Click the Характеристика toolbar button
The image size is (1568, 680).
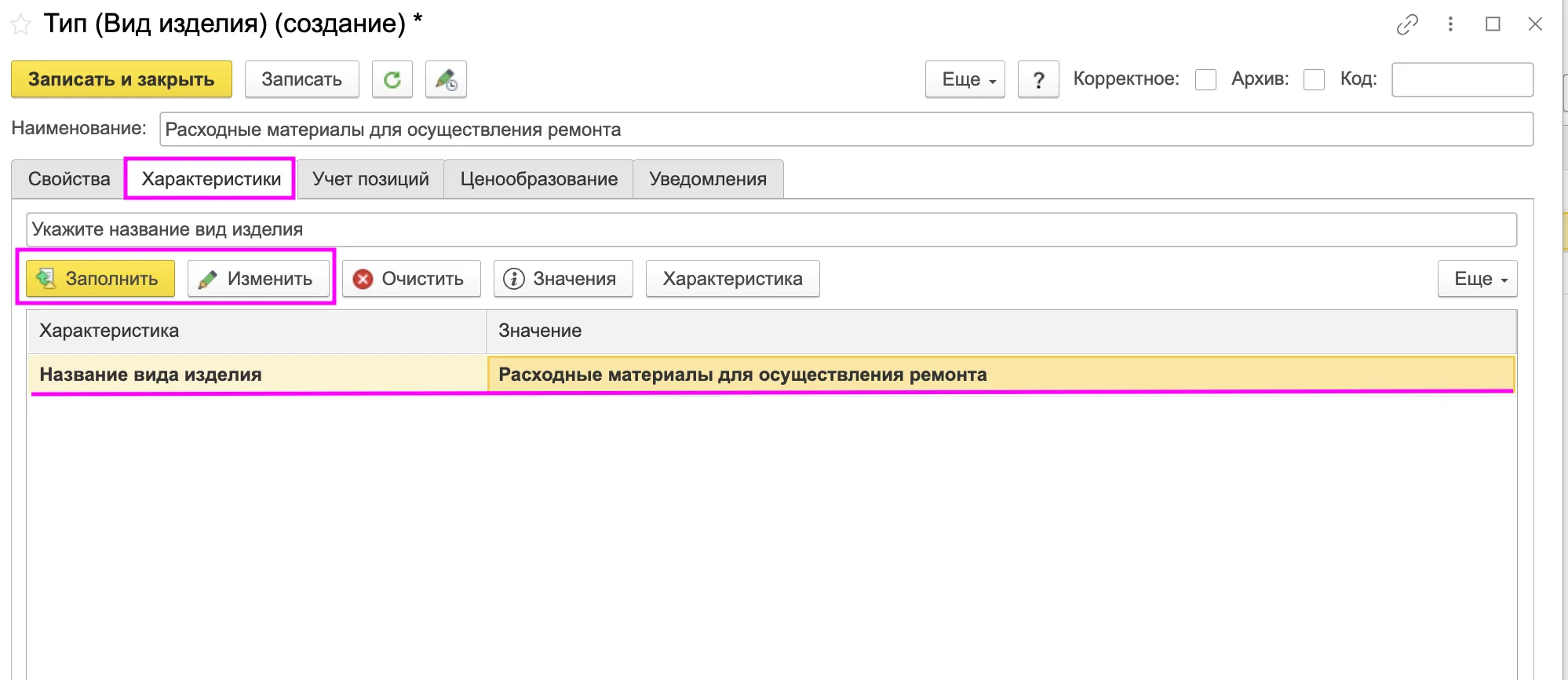(x=733, y=279)
